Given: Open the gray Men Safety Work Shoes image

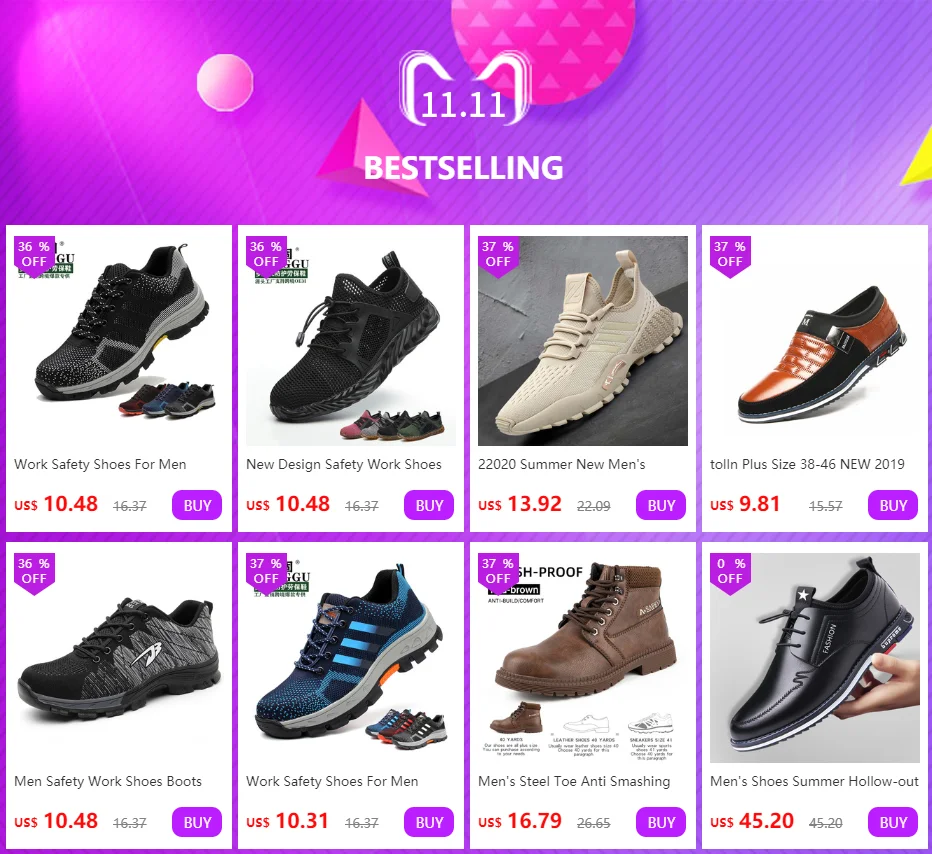Looking at the screenshot, I should click(119, 658).
